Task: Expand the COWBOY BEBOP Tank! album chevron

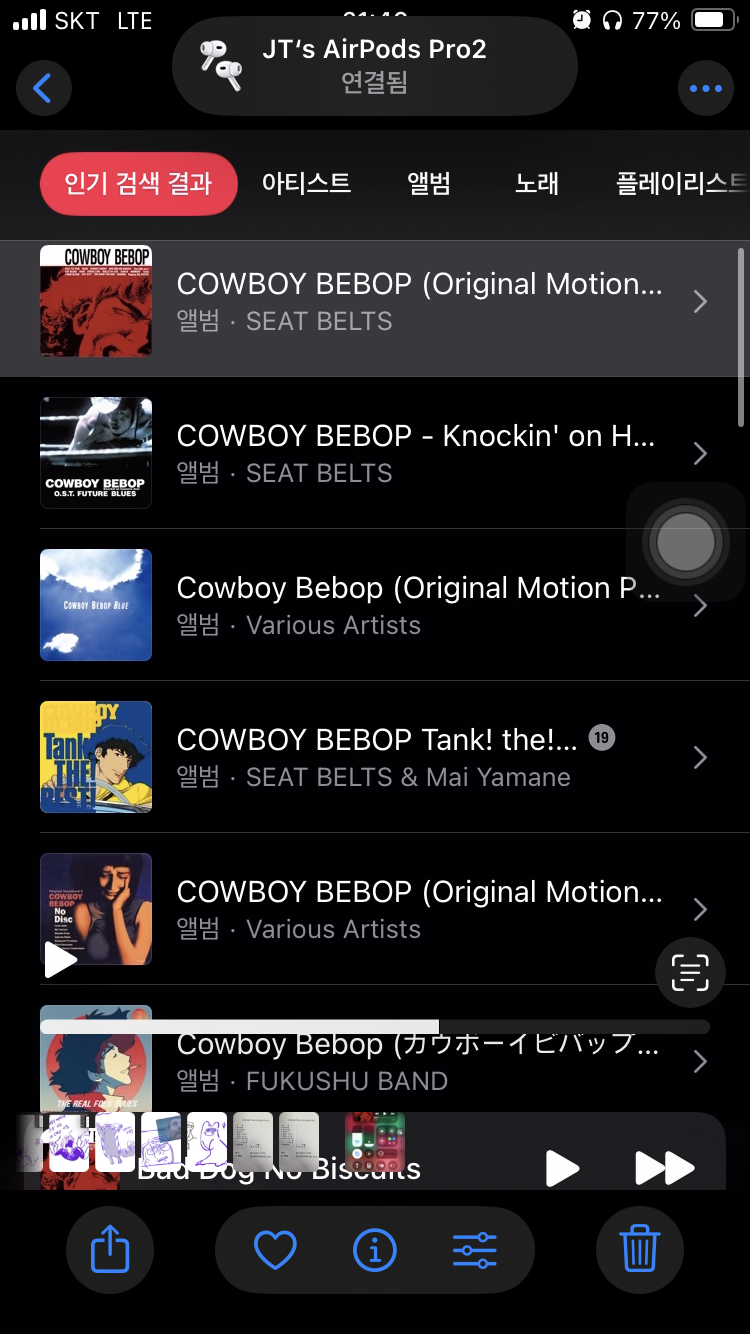Action: (x=700, y=758)
